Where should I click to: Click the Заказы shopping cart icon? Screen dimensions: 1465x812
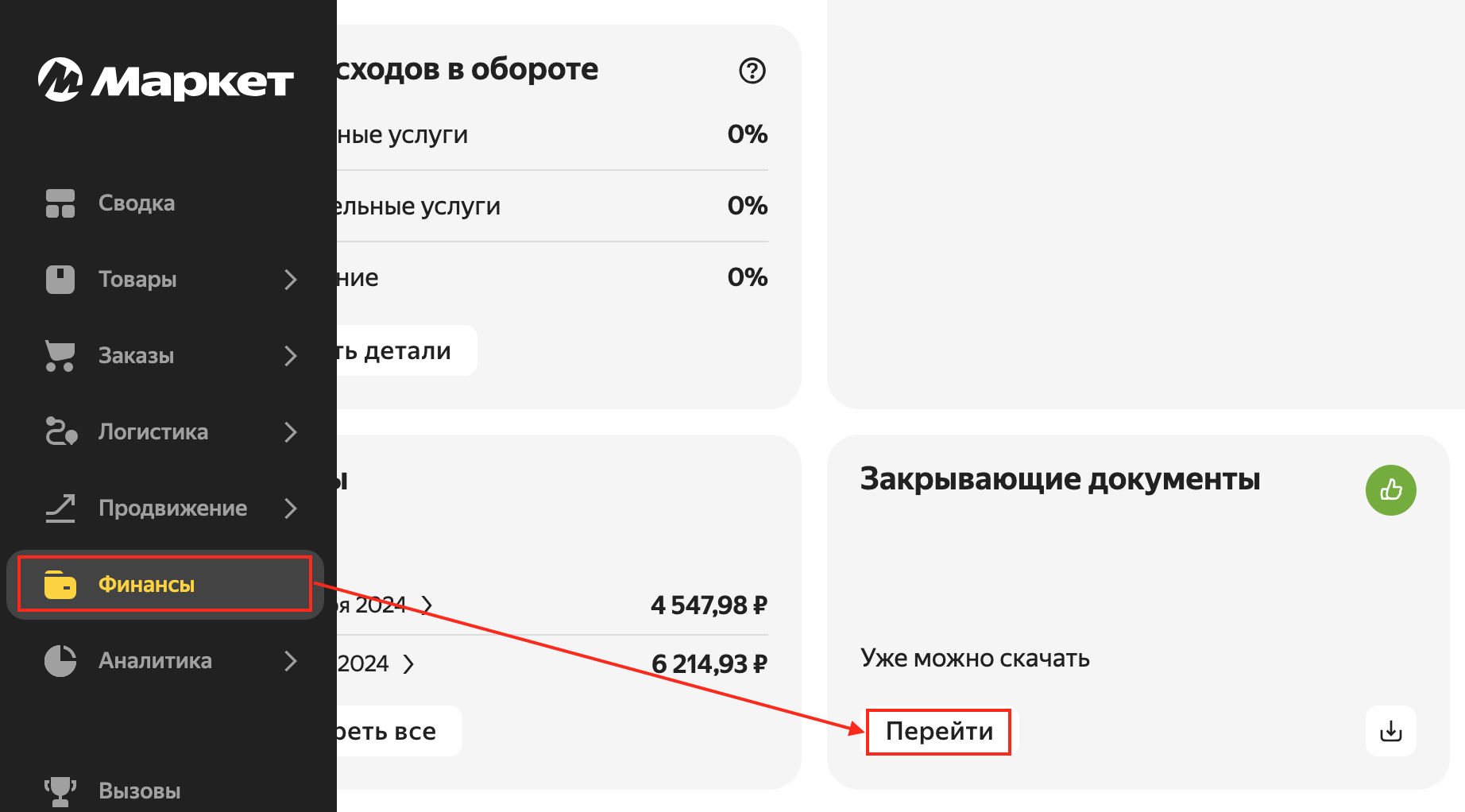(x=60, y=356)
